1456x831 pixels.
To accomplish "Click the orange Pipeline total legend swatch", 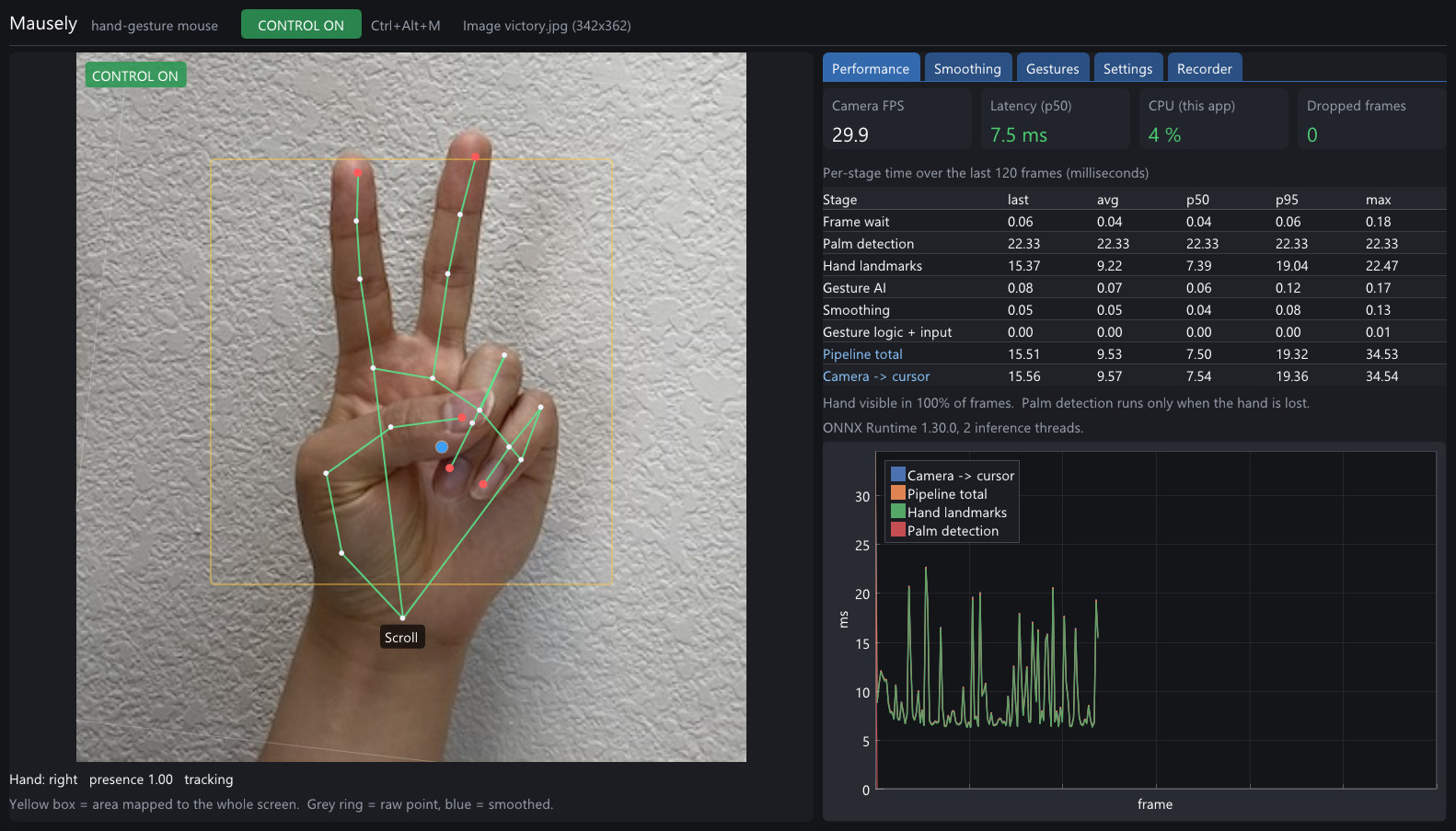I will (x=898, y=493).
